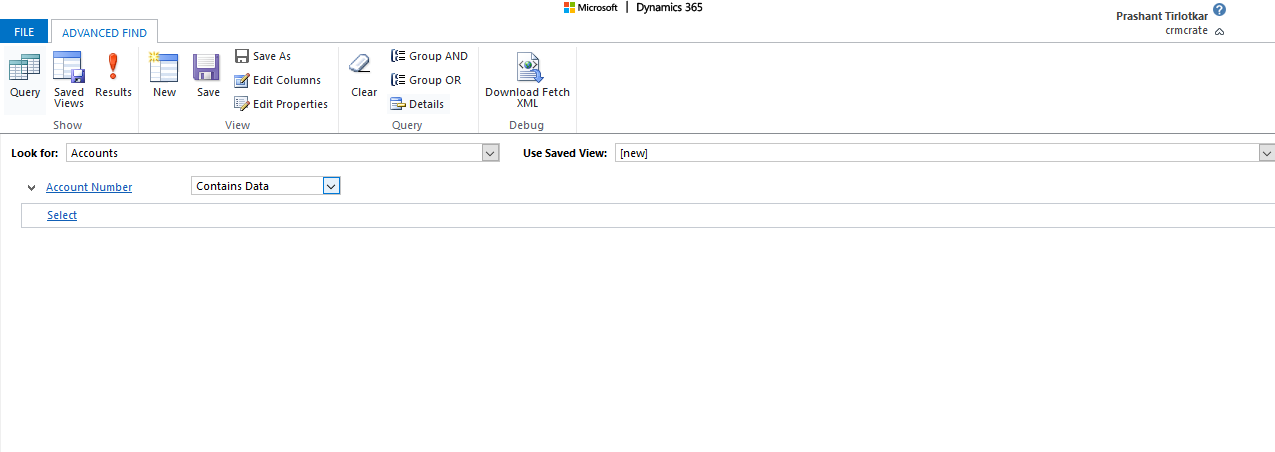Viewport: 1275px width, 452px height.
Task: Choose Save As in the View group
Action: coord(263,56)
